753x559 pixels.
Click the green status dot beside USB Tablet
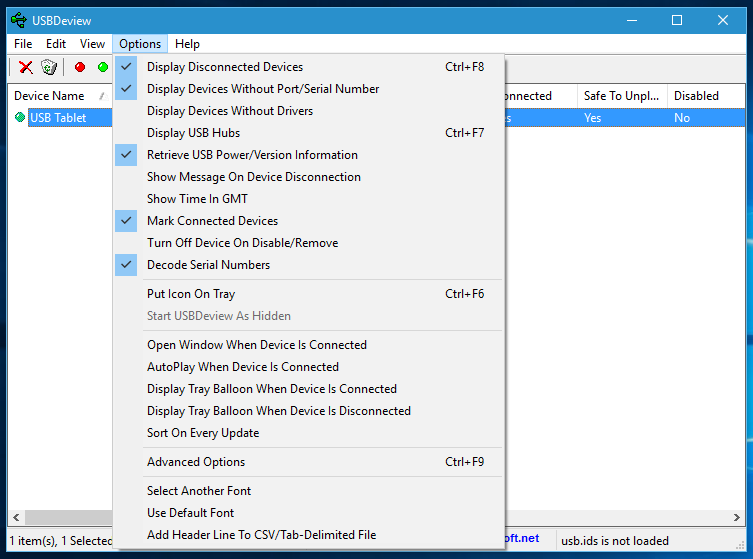20,117
